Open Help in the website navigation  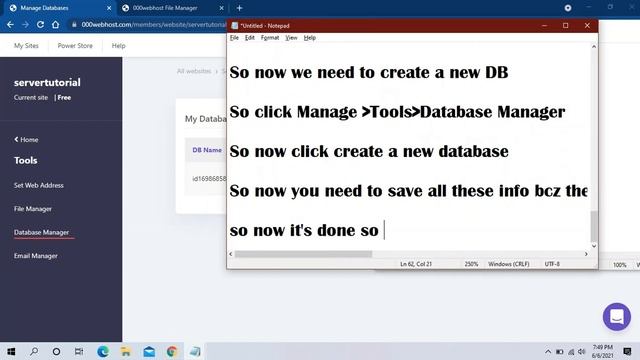pos(118,46)
